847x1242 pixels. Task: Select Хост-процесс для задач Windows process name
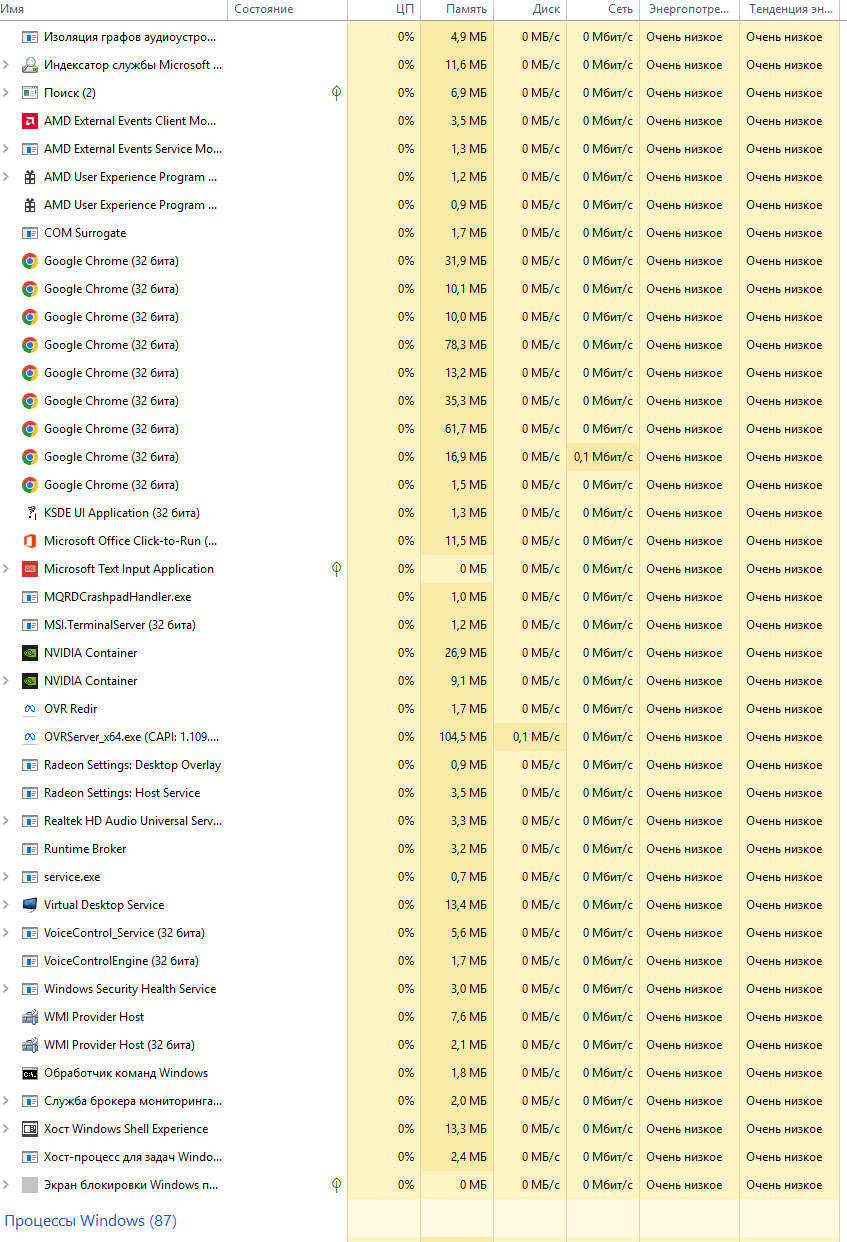(x=133, y=1157)
